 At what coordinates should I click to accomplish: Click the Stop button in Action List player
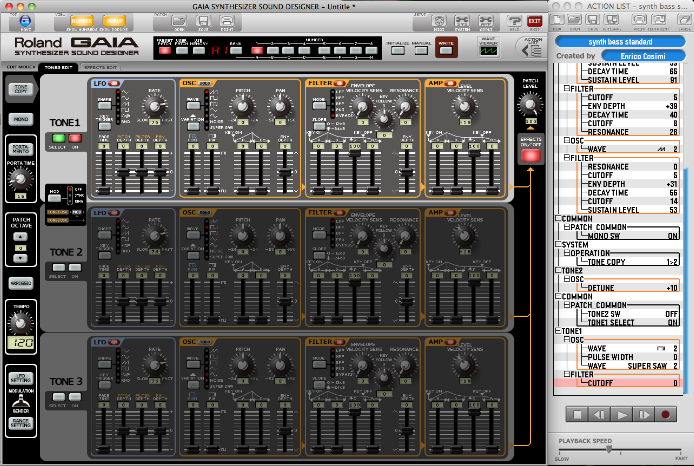point(577,415)
